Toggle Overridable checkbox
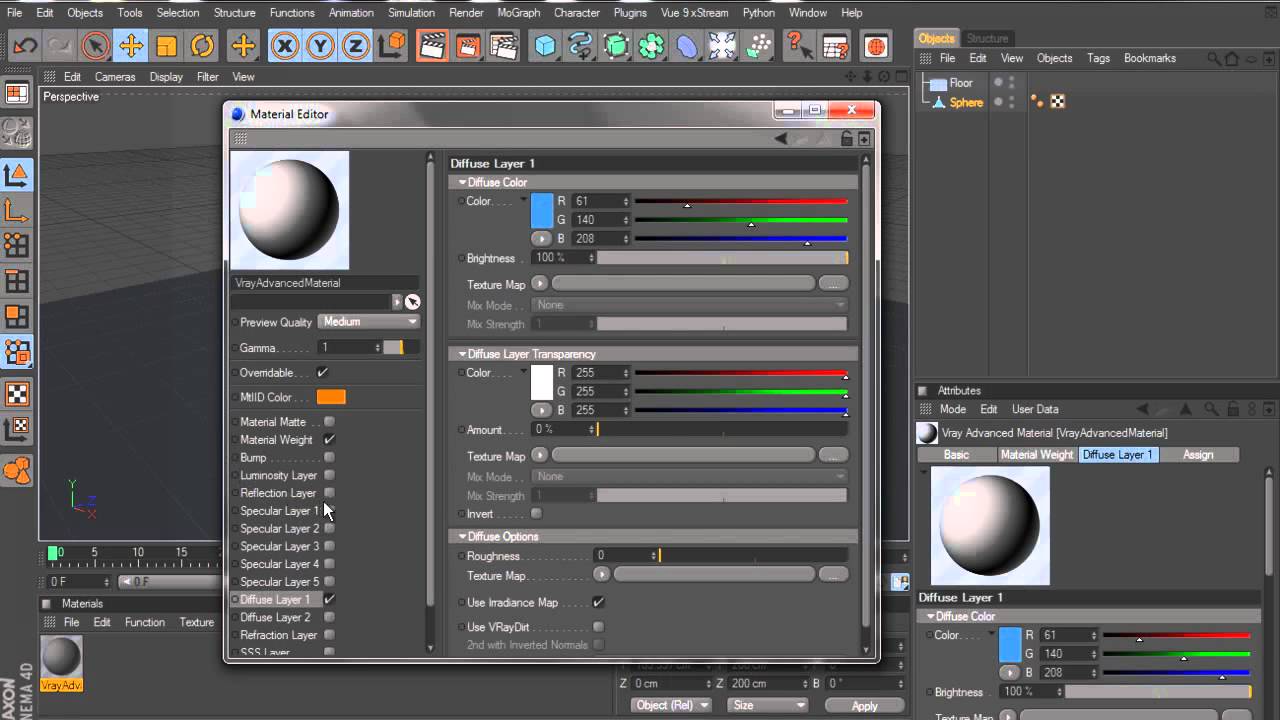Screen dimensions: 1280x720 tap(322, 372)
